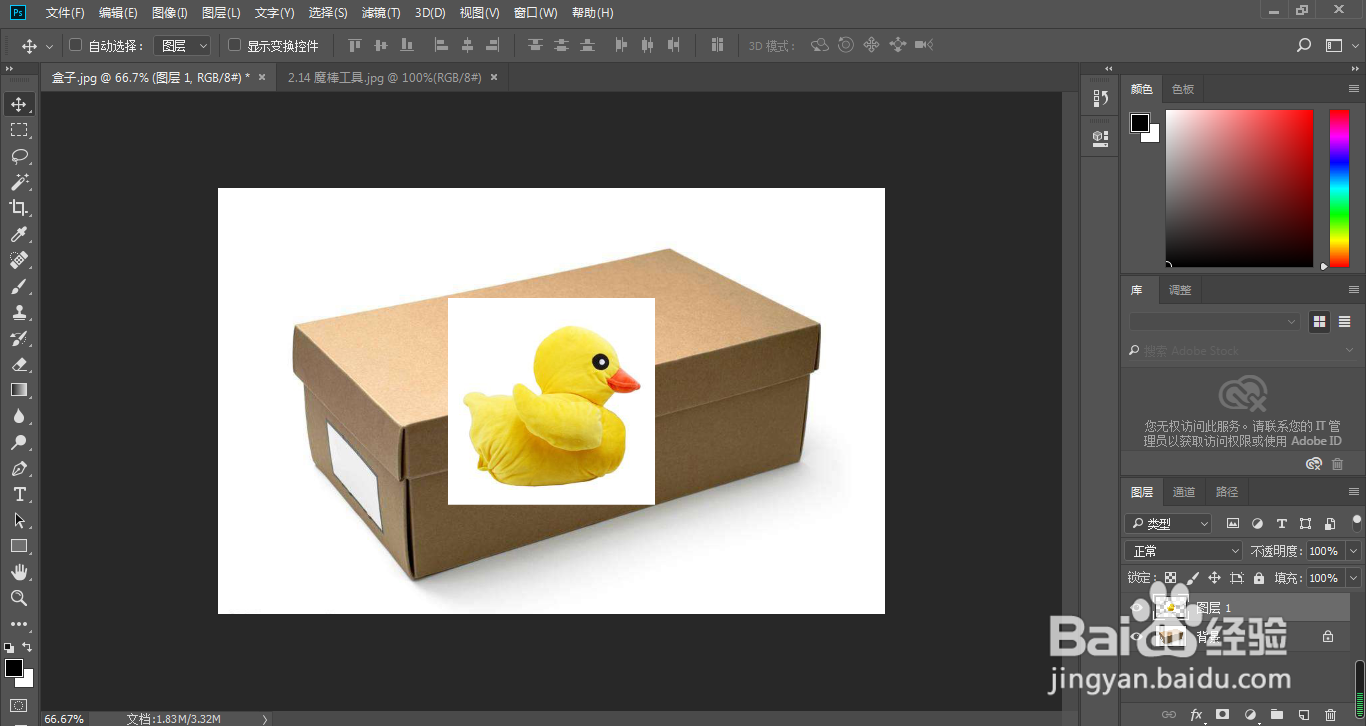Select the Hand tool
This screenshot has width=1366, height=726.
click(x=19, y=572)
